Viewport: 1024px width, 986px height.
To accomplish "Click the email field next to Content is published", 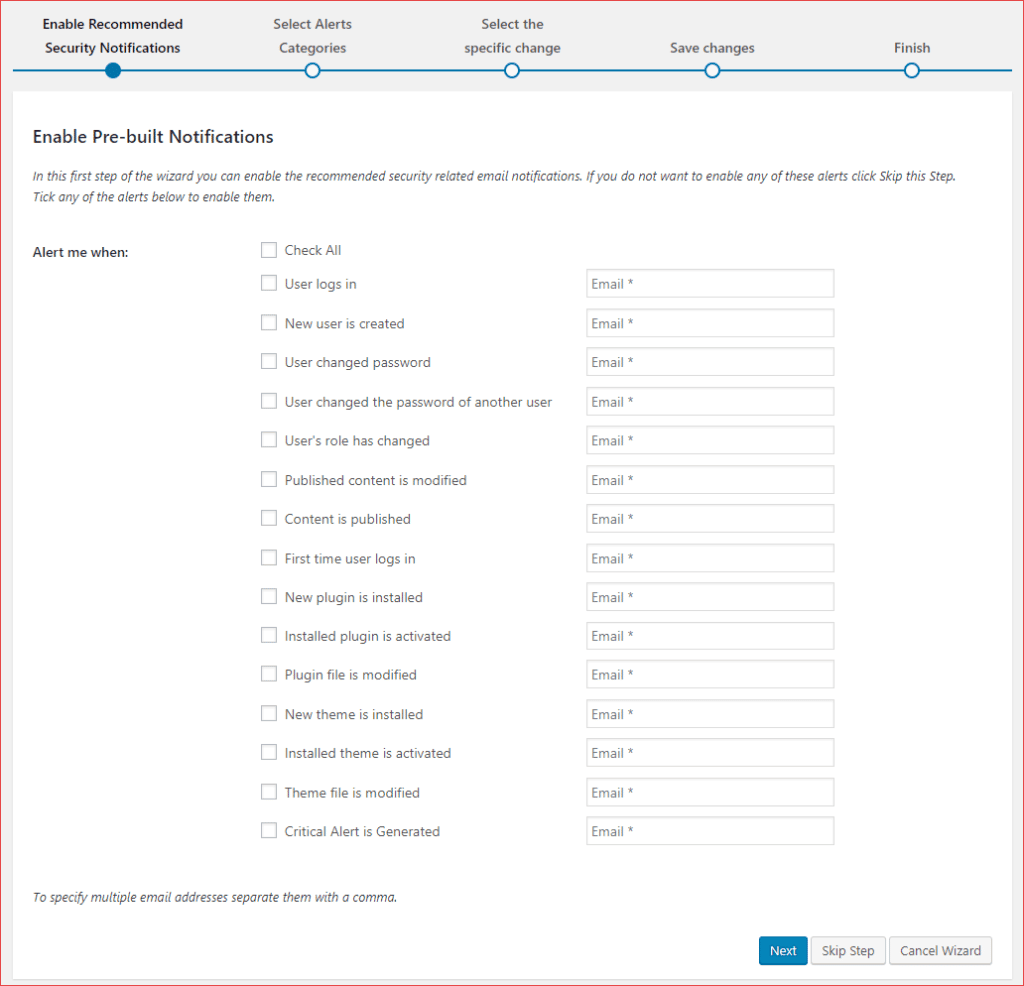I will click(x=709, y=518).
